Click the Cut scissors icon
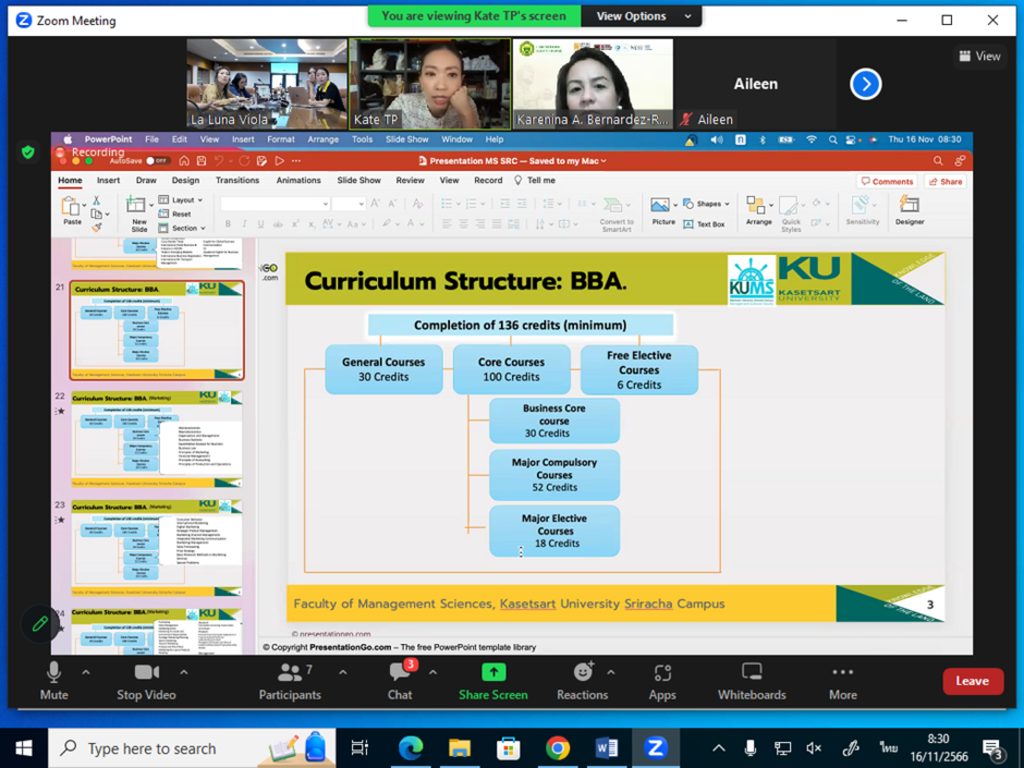Viewport: 1024px width, 768px height. point(97,200)
